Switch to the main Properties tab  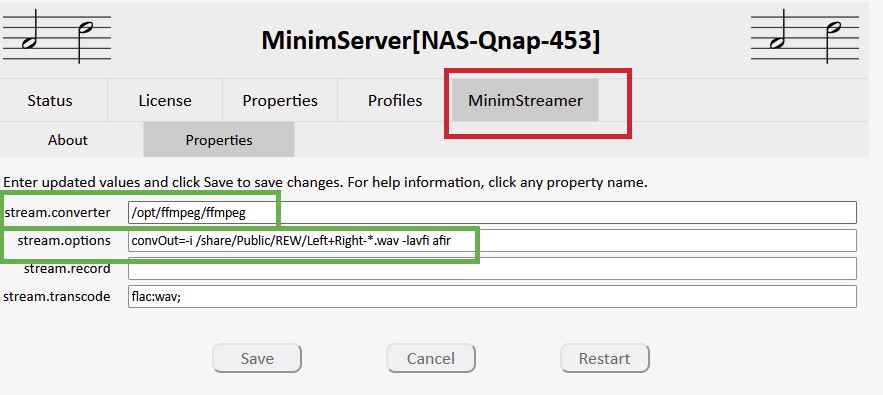[280, 101]
